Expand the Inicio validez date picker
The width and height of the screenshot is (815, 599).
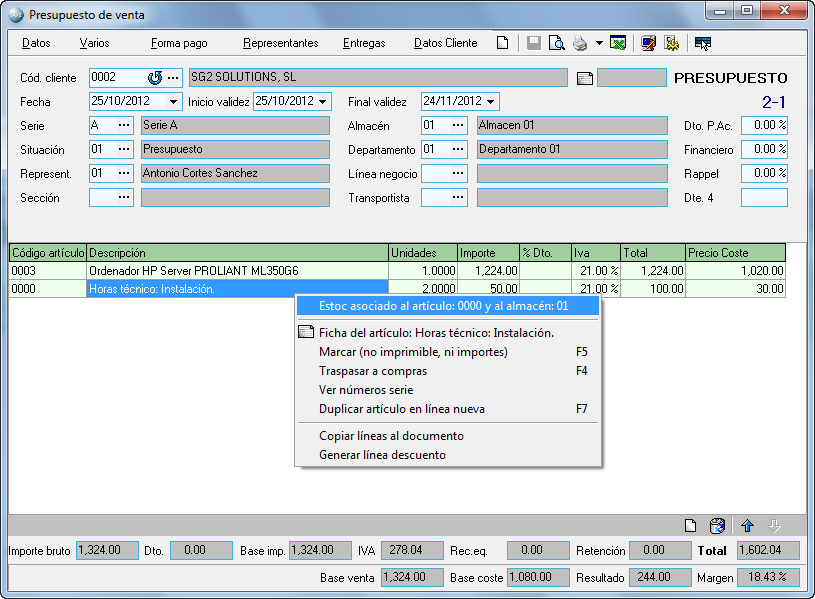323,102
